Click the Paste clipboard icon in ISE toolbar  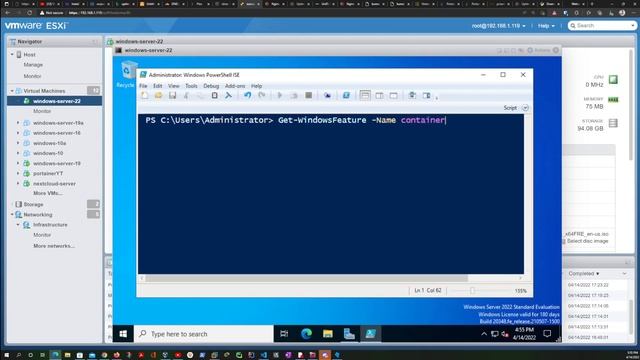(x=214, y=96)
